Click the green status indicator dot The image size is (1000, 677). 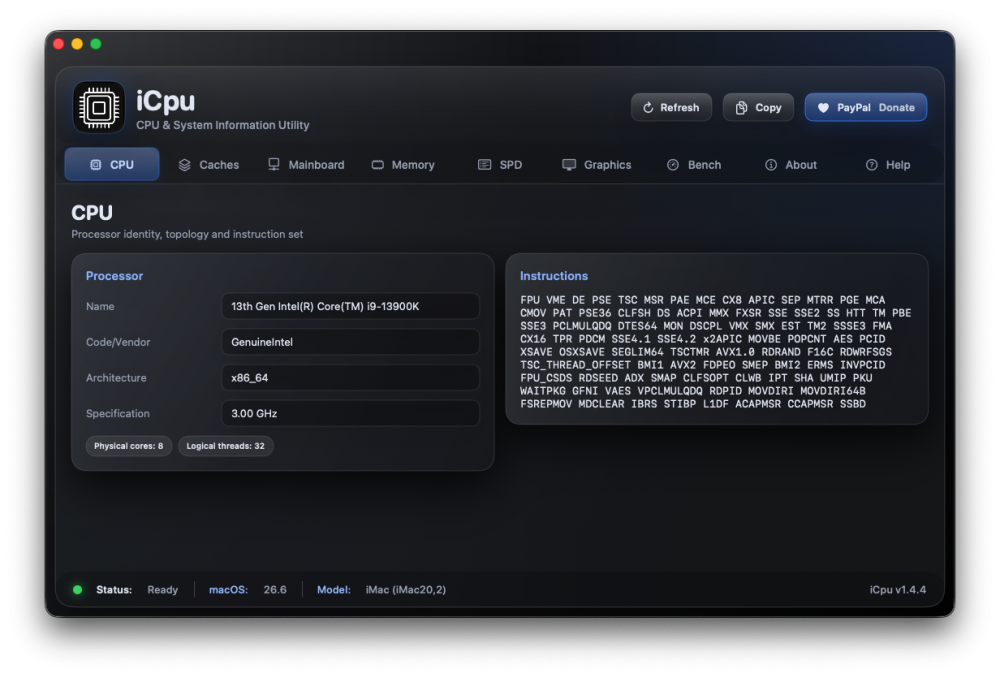pos(78,590)
